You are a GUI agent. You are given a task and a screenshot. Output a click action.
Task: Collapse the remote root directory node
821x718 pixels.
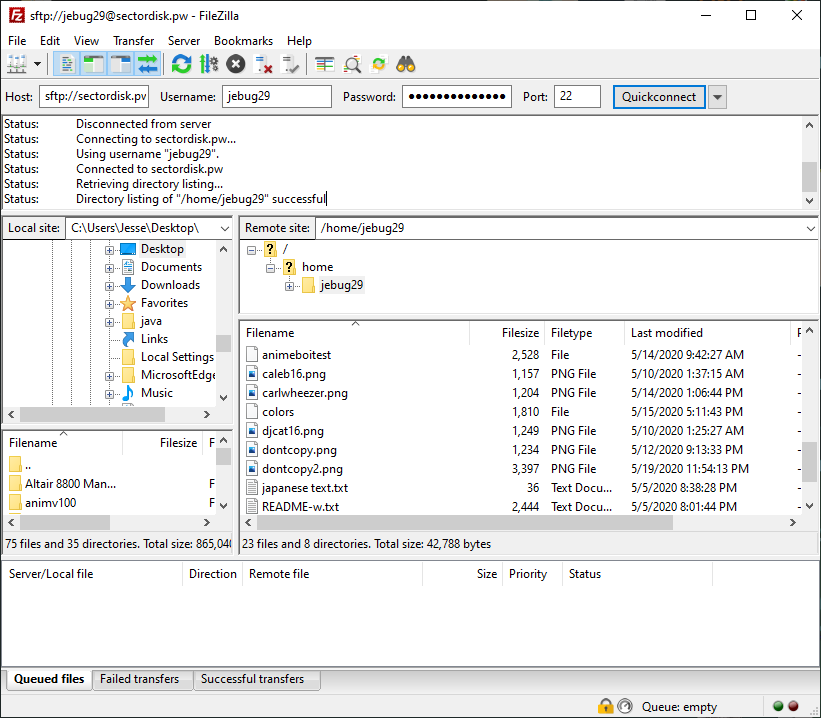251,250
